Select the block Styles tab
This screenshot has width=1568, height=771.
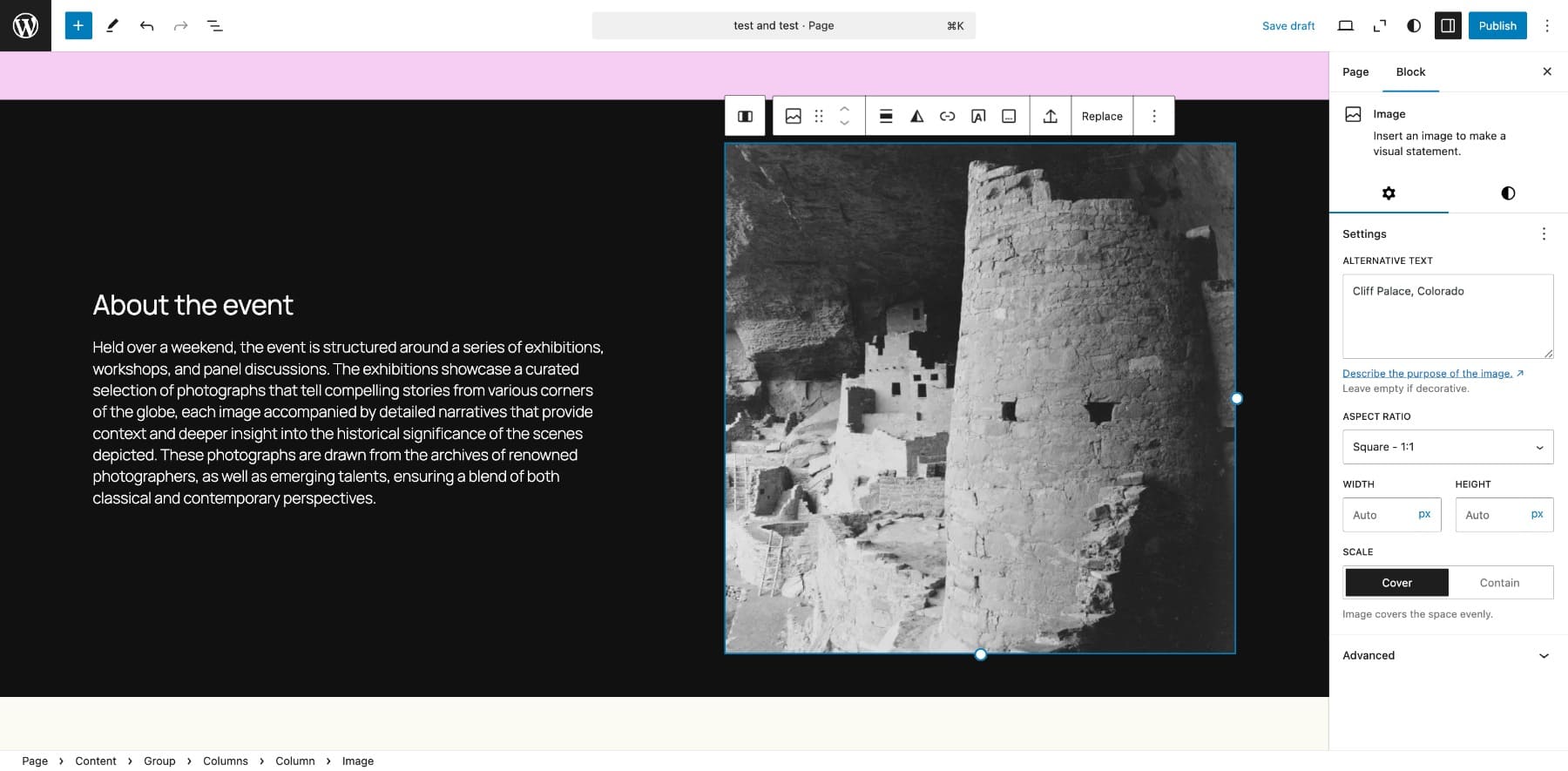1508,193
